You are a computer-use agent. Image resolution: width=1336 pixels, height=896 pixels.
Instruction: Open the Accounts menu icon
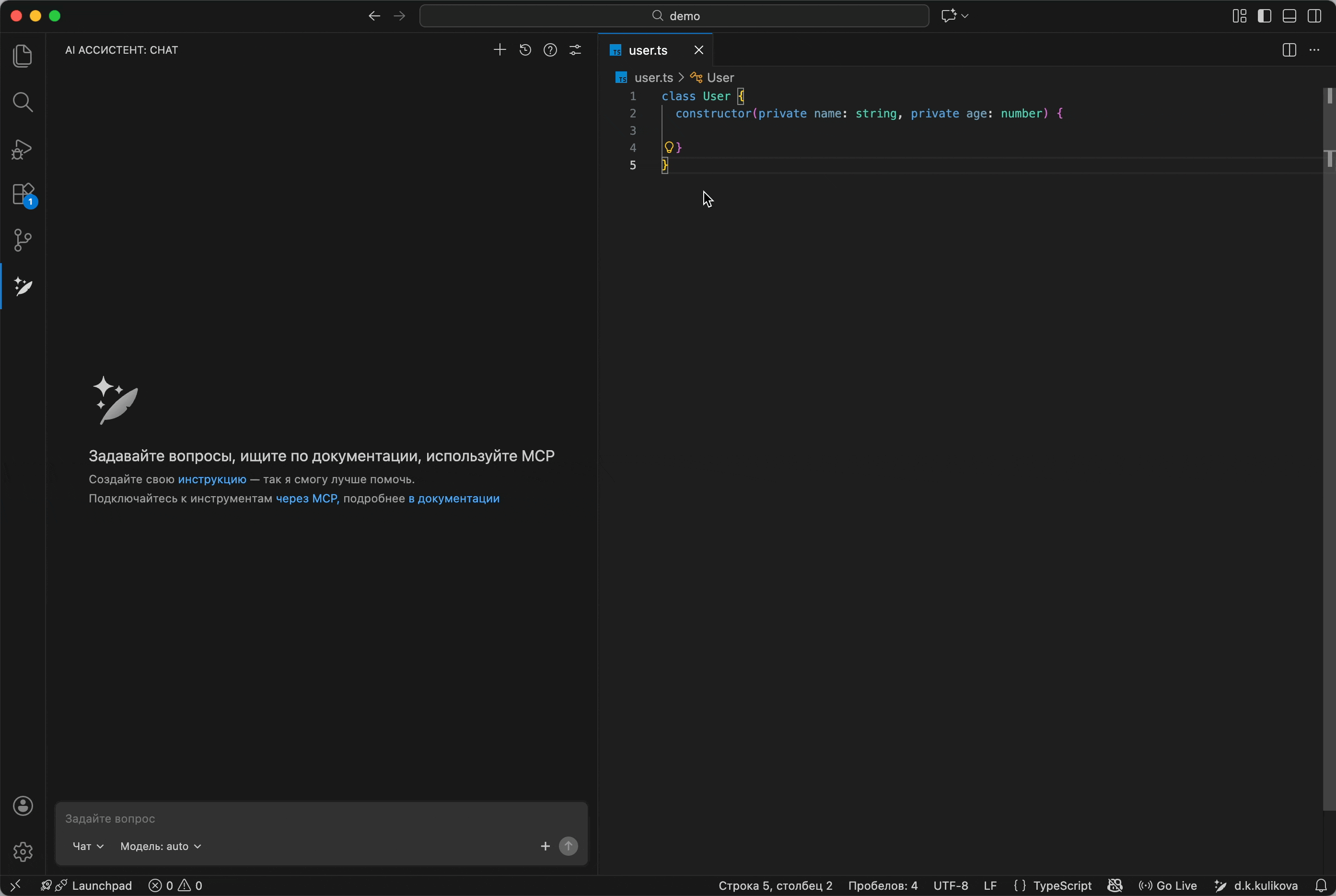coord(23,806)
